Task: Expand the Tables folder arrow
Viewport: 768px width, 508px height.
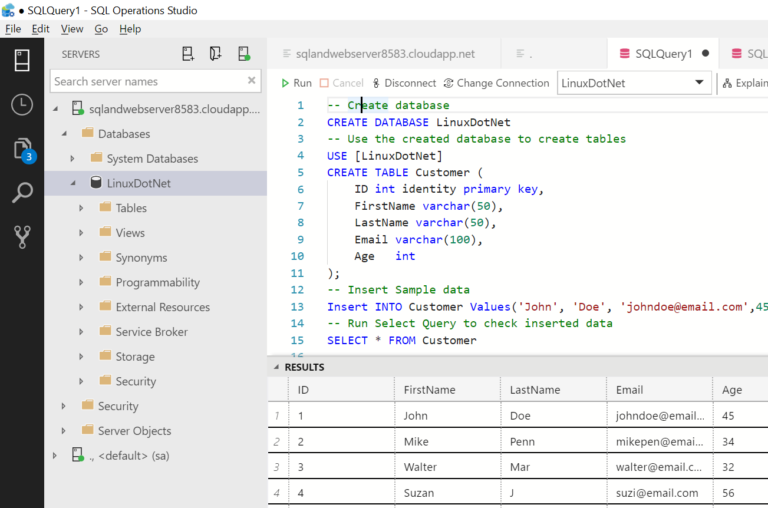Action: pos(81,208)
